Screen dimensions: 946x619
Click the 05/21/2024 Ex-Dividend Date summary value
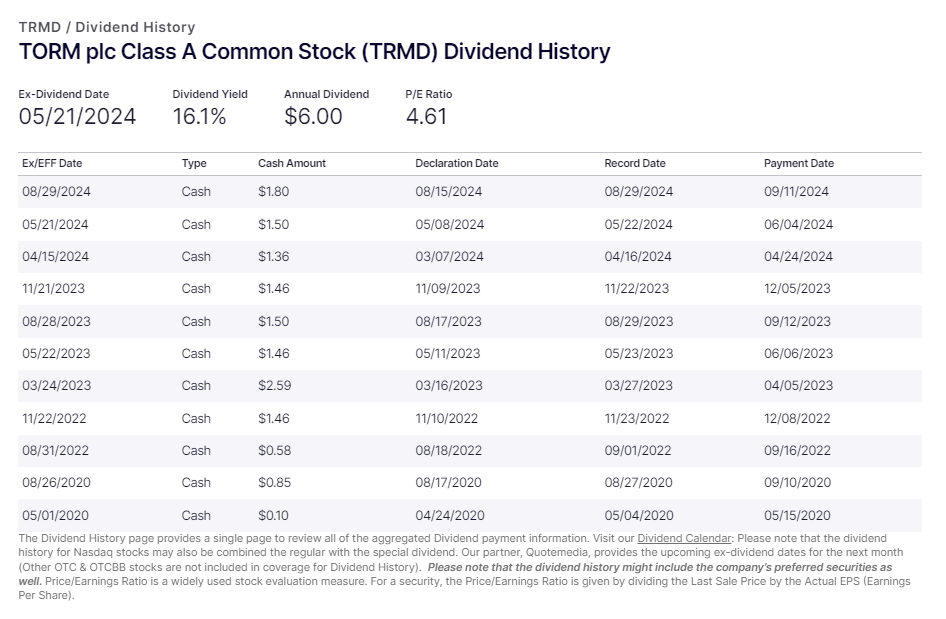(77, 116)
